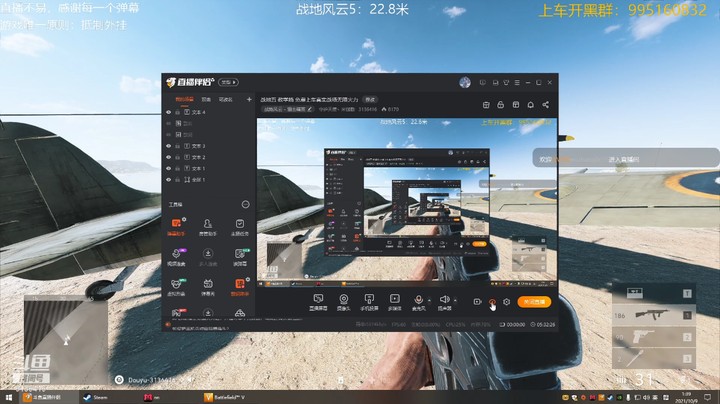
Task: Open settings gear beside the orange live button
Action: coord(506,302)
